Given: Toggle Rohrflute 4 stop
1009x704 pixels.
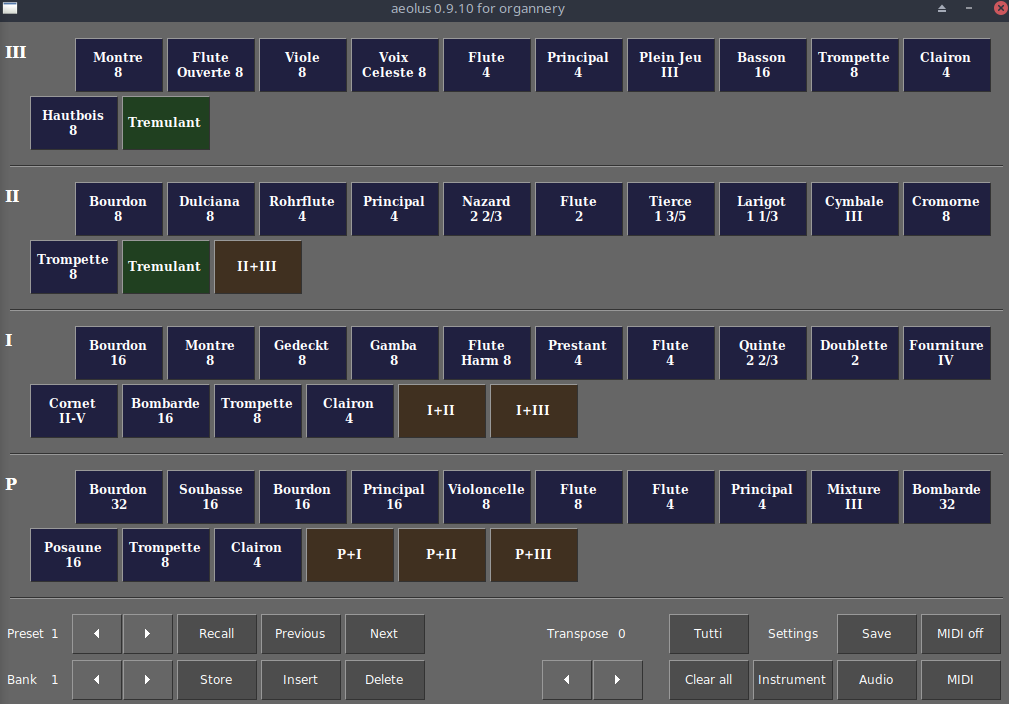Looking at the screenshot, I should 303,209.
